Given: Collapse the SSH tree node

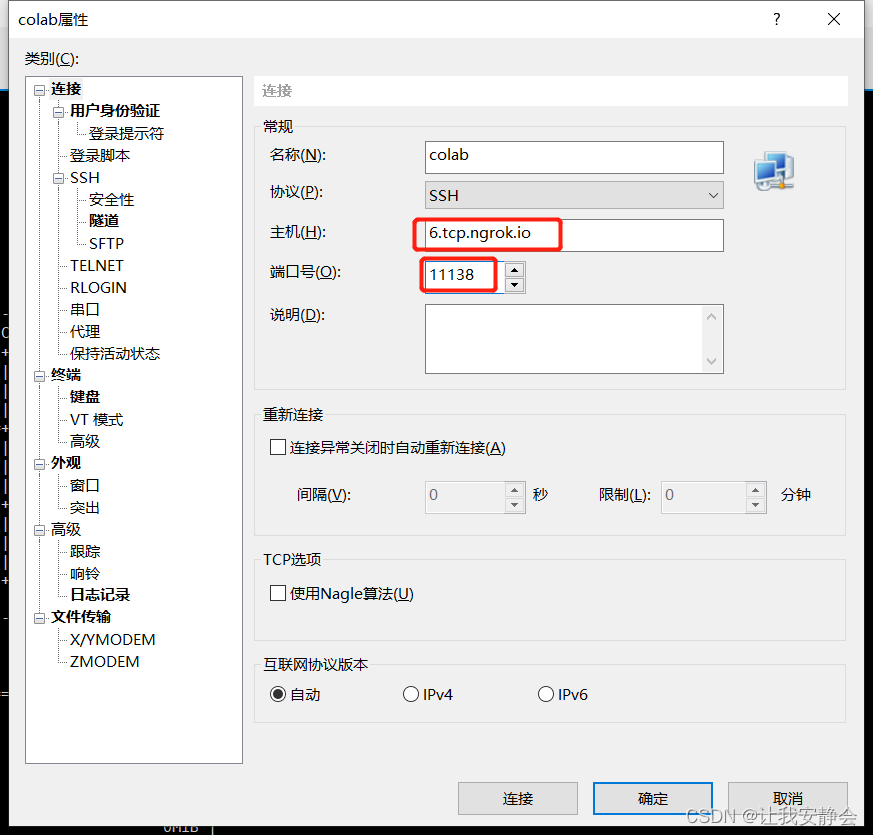Looking at the screenshot, I should 58,179.
